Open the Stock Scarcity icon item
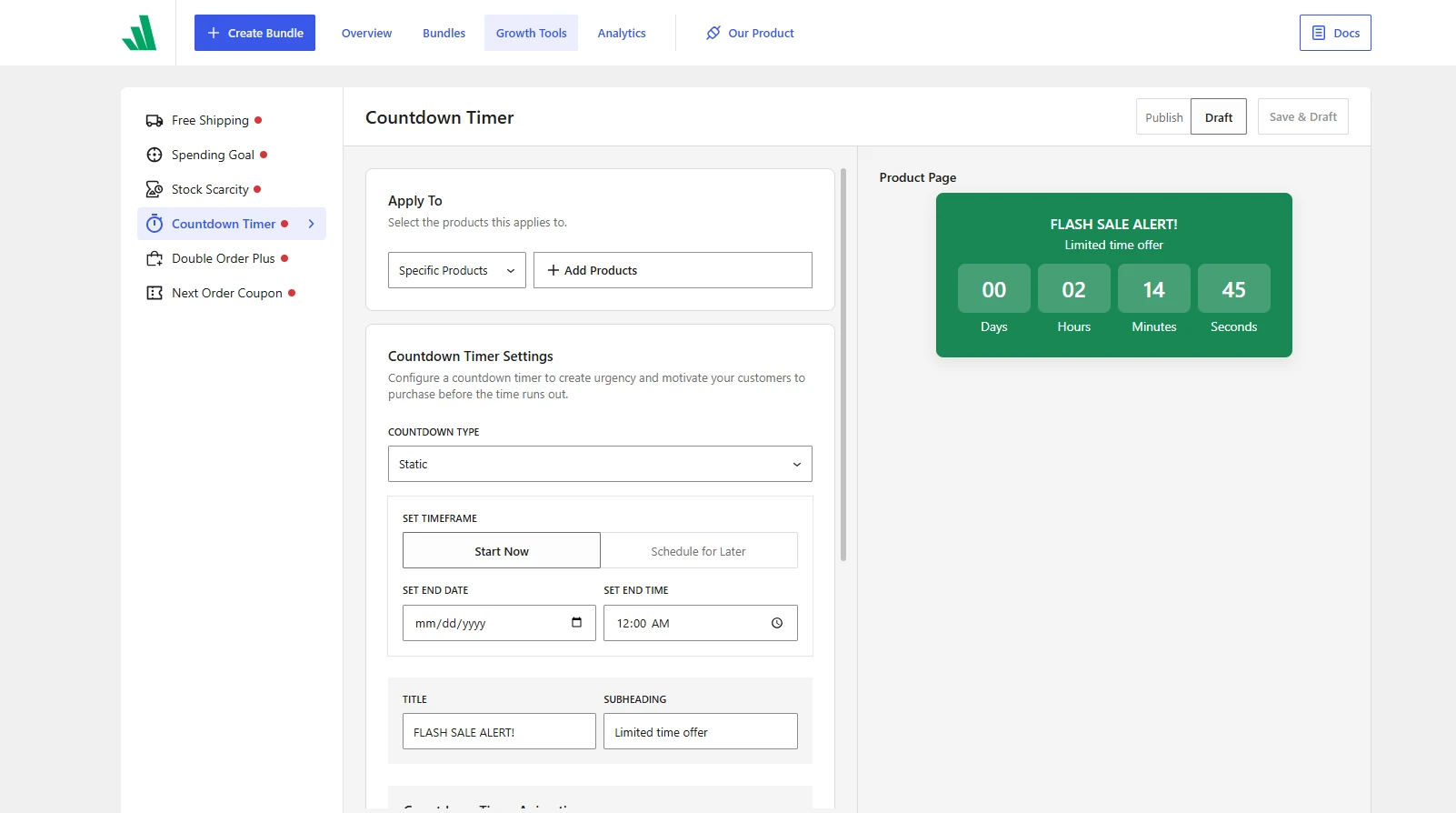Screen dimensions: 1456x813 [155, 189]
